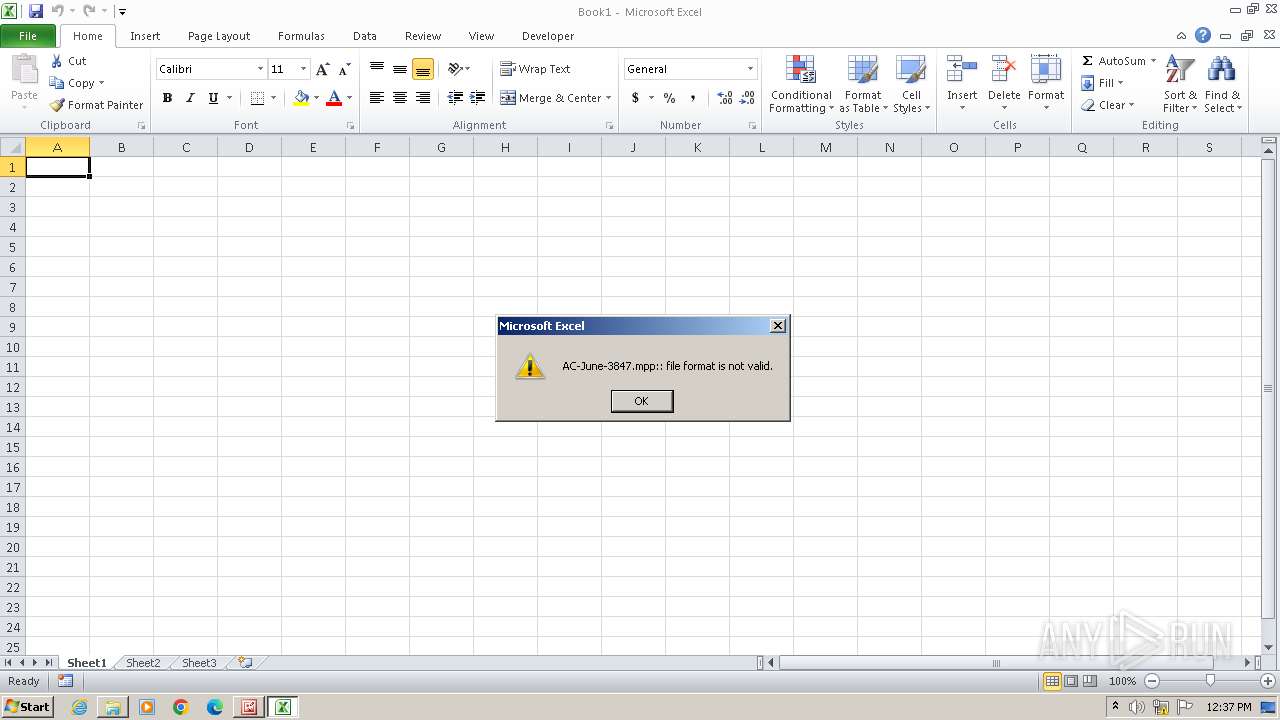Select the Format Painter brush
Image resolution: width=1280 pixels, height=720 pixels.
pos(57,105)
